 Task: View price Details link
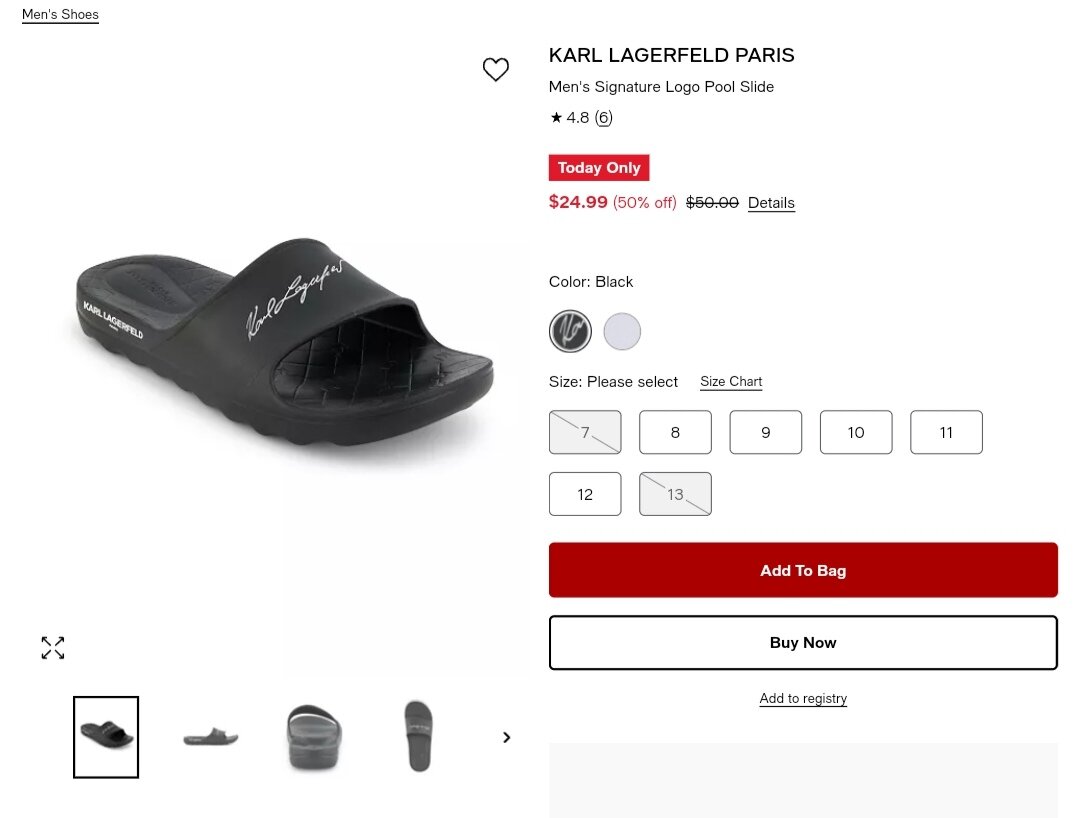coord(771,203)
